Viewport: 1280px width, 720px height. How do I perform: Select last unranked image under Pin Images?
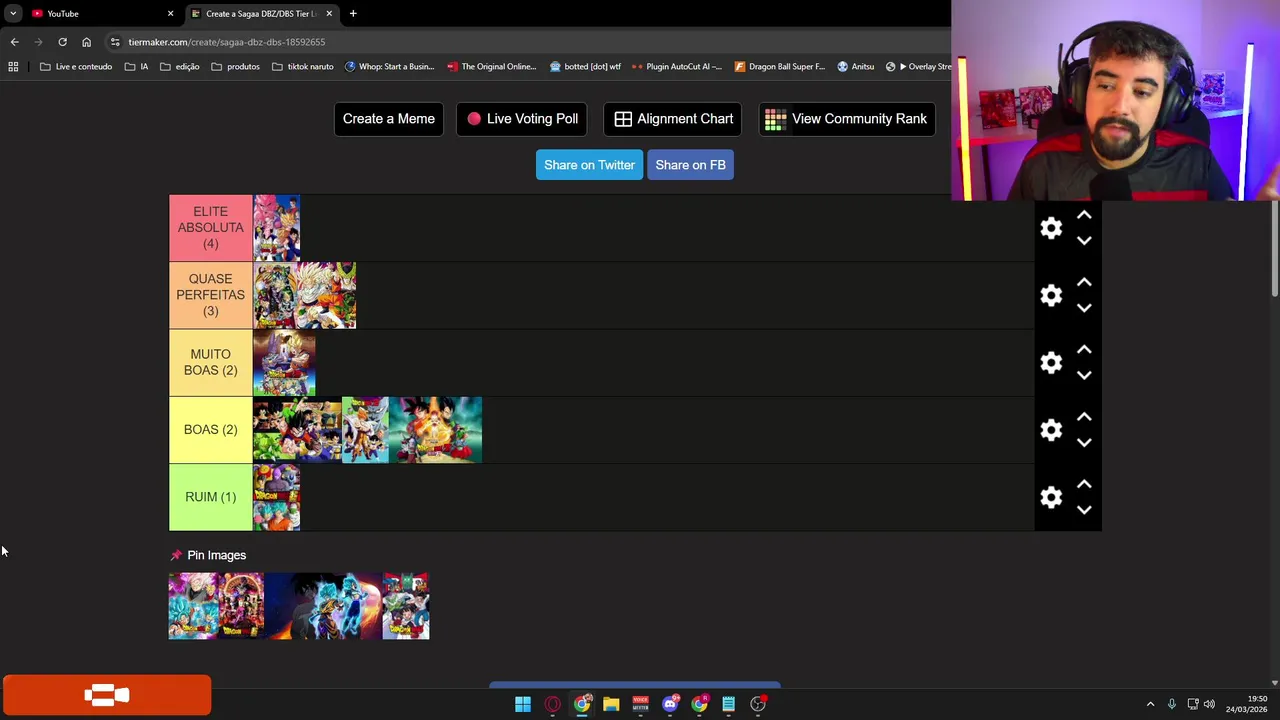click(406, 606)
